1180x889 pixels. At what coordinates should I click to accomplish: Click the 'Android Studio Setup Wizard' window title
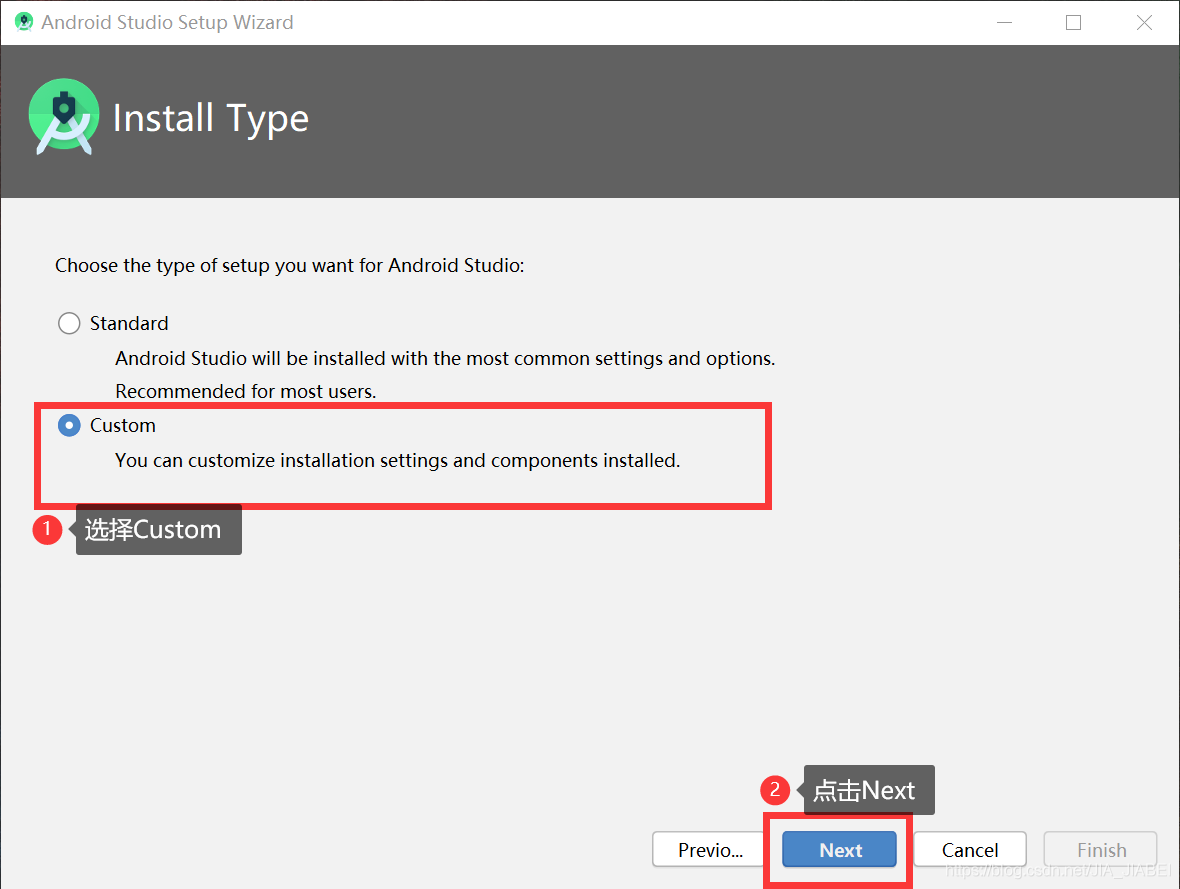click(x=167, y=23)
